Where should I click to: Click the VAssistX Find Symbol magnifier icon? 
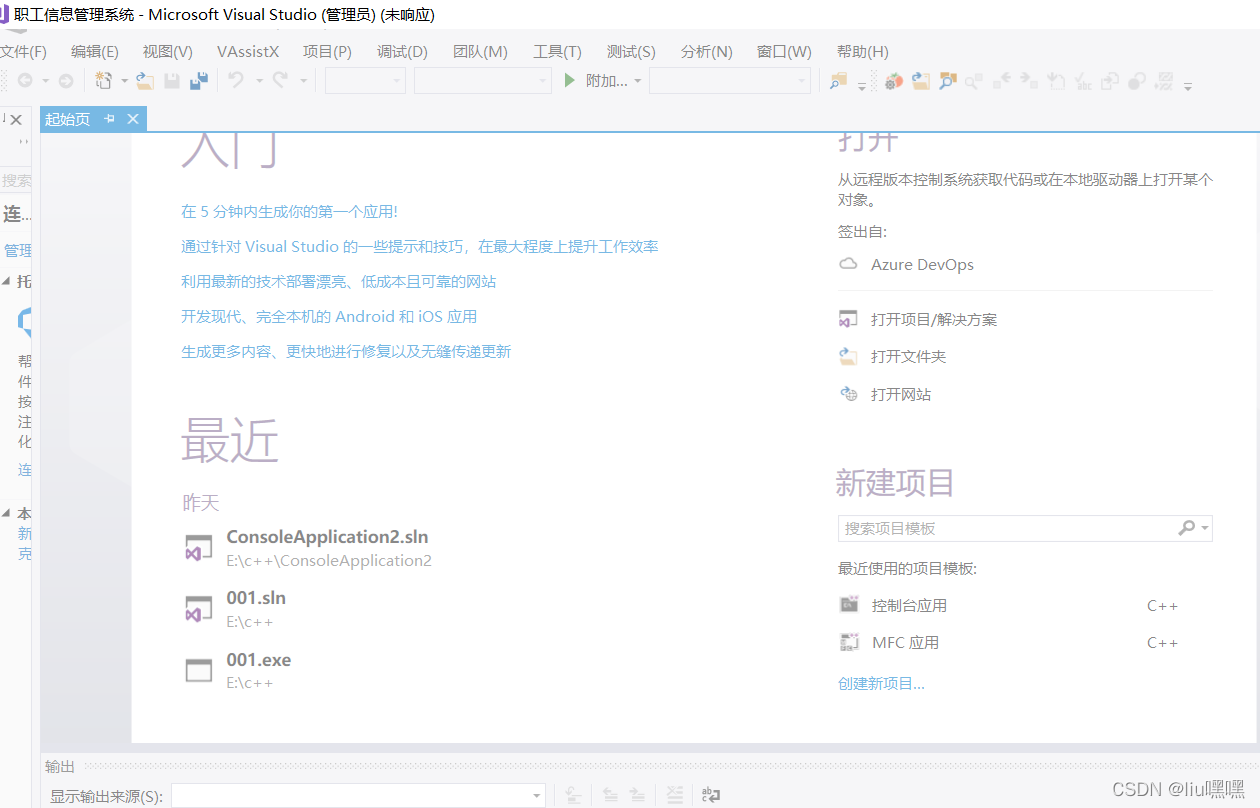(947, 81)
